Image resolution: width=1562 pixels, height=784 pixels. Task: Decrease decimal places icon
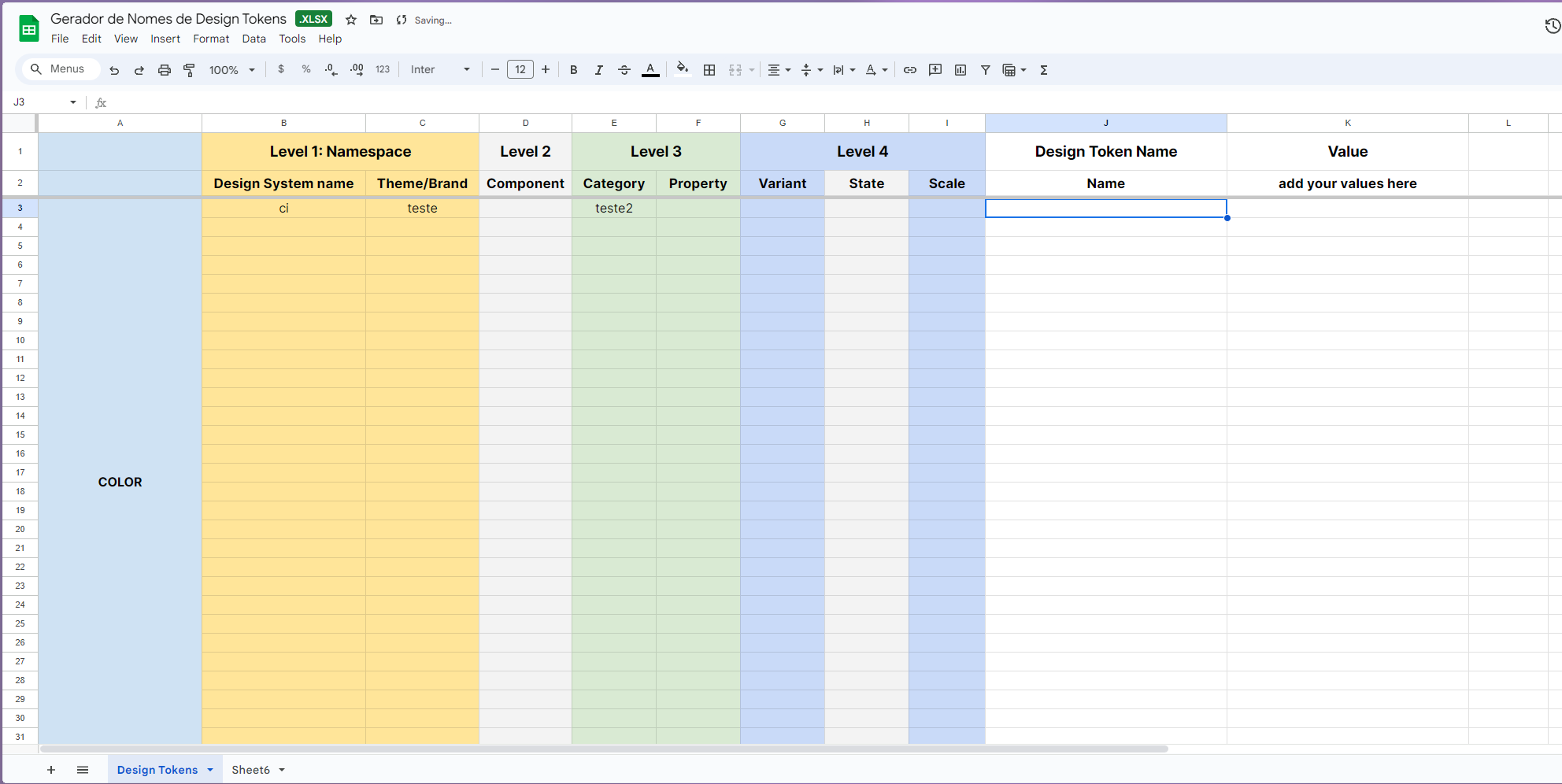tap(331, 69)
